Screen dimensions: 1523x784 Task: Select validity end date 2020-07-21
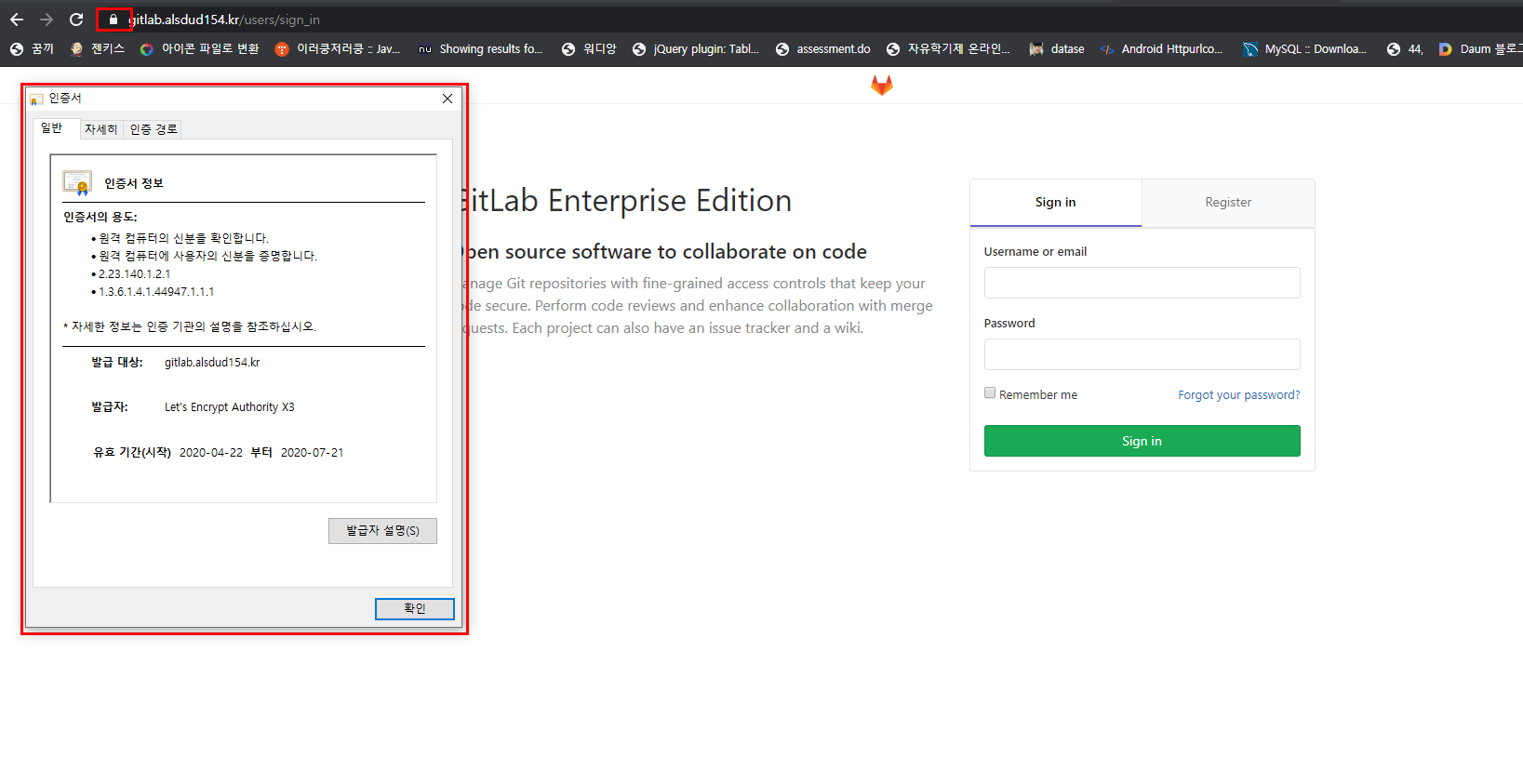pos(312,453)
